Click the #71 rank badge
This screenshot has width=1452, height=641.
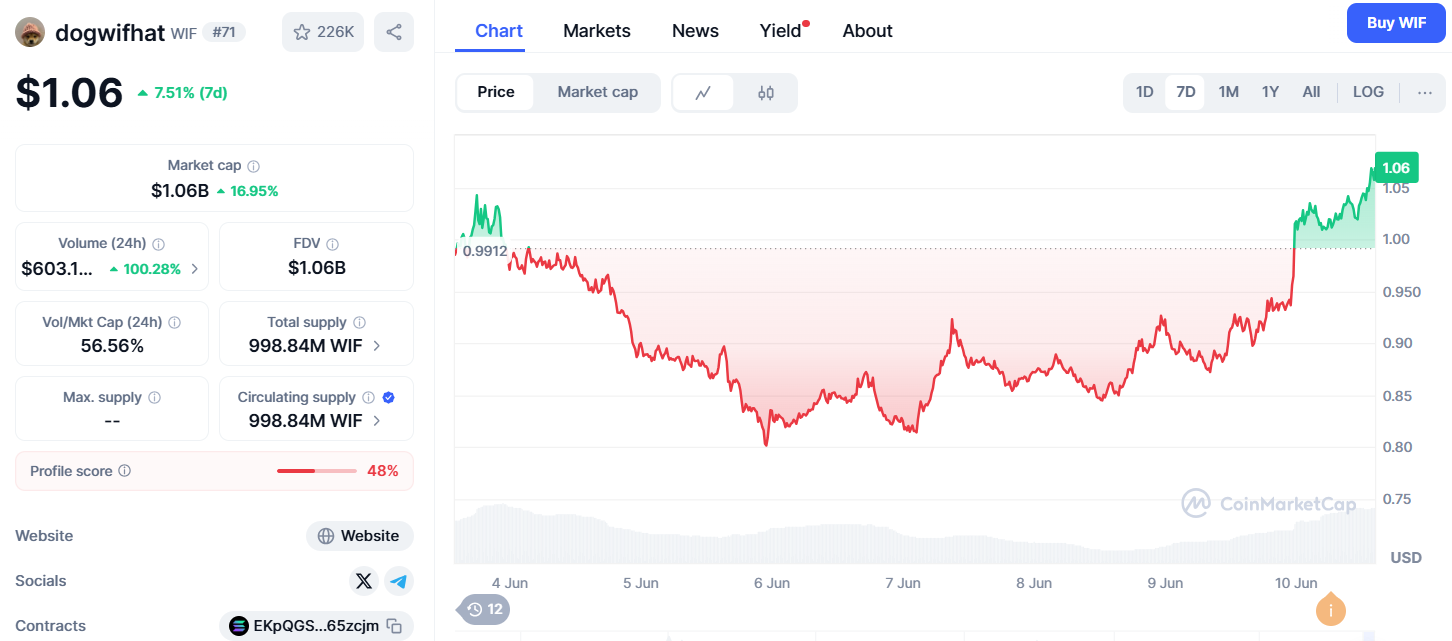(x=224, y=32)
